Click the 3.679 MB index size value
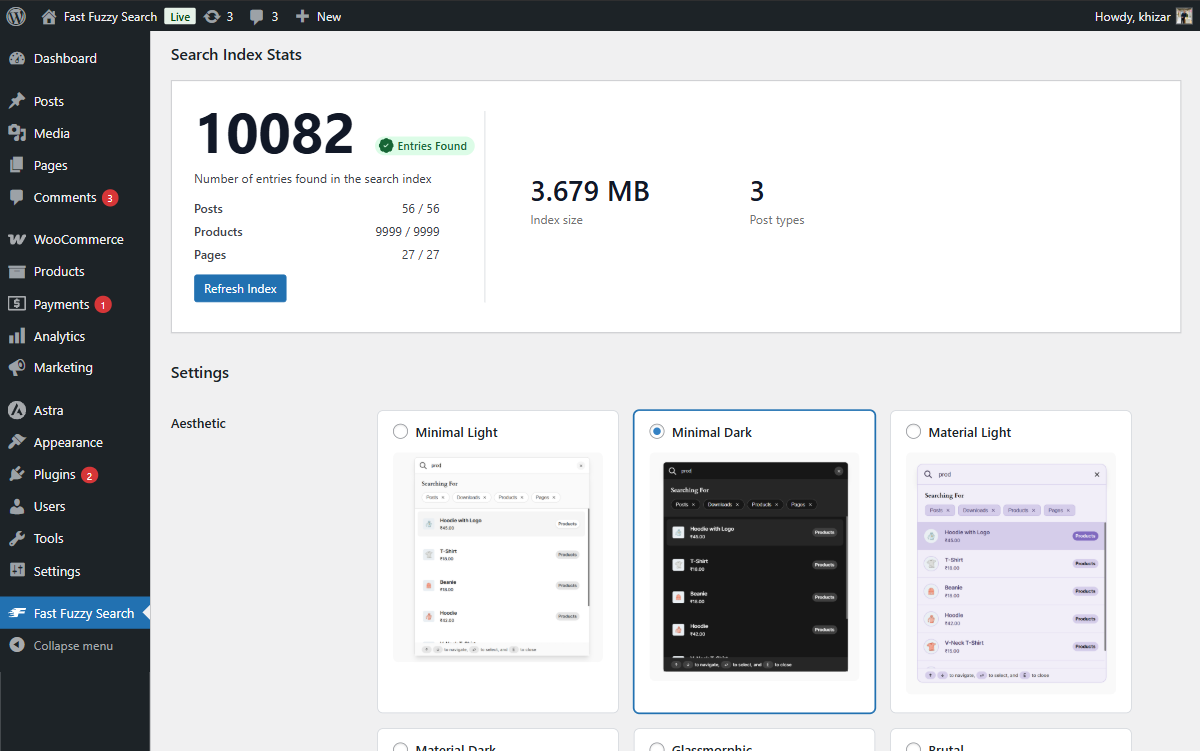Viewport: 1200px width, 751px height. (x=590, y=191)
